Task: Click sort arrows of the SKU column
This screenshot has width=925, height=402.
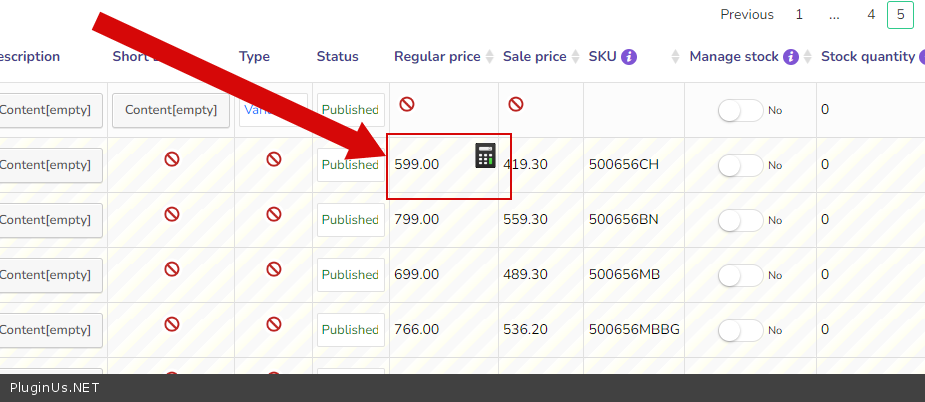Action: [675, 57]
